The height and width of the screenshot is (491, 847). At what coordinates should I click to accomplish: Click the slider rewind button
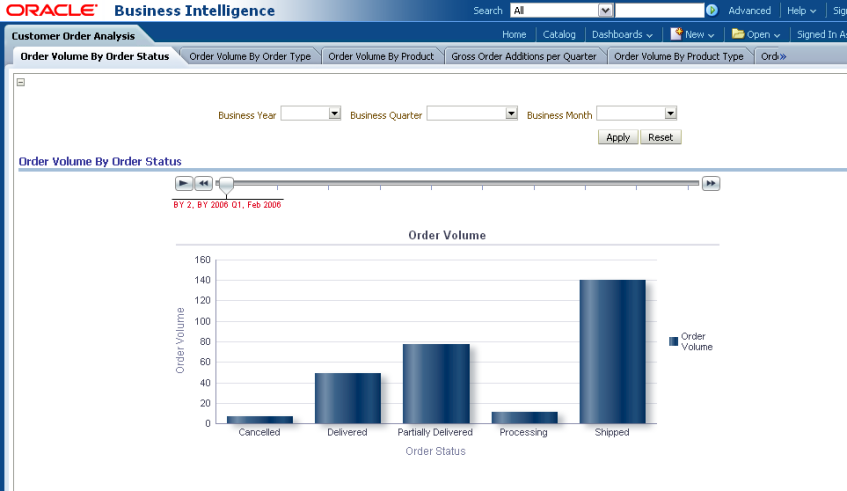point(203,184)
